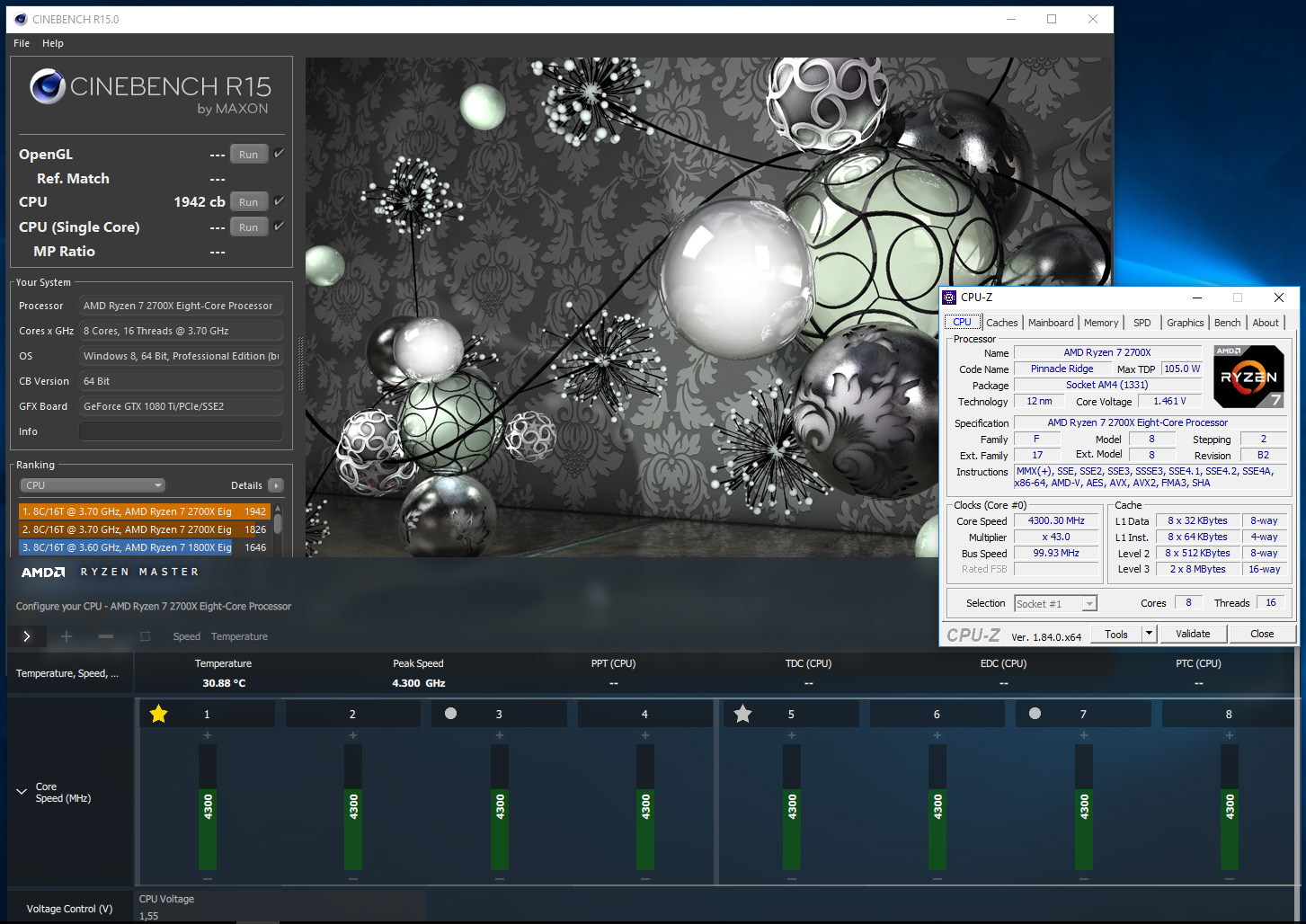Image resolution: width=1306 pixels, height=924 pixels.
Task: Increase core 6 speed with plus
Action: 937,735
